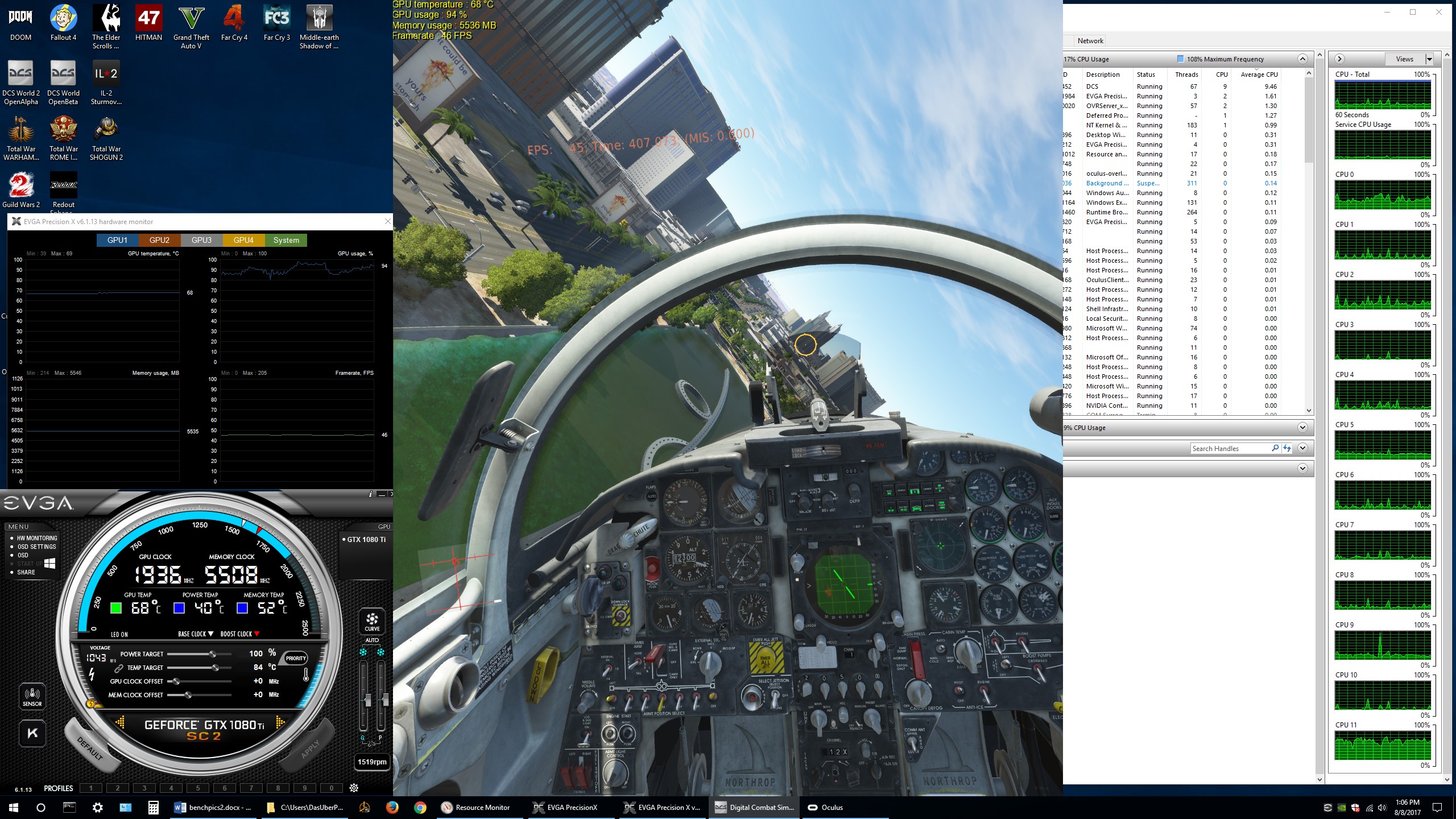
Task: Toggle AUTO fan mode right fan icon
Action: [x=380, y=652]
